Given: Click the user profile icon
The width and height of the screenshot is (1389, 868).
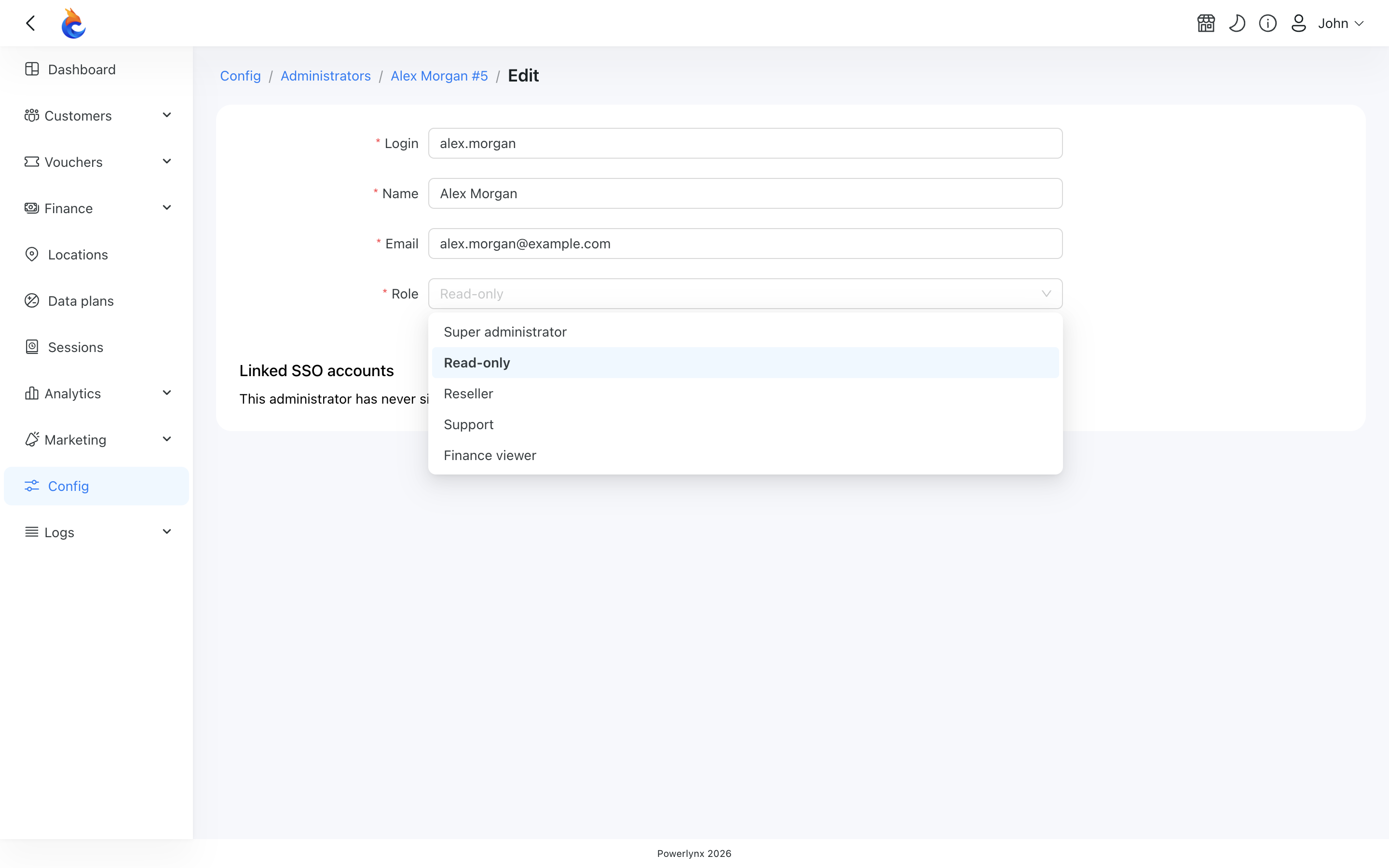Looking at the screenshot, I should click(x=1299, y=23).
